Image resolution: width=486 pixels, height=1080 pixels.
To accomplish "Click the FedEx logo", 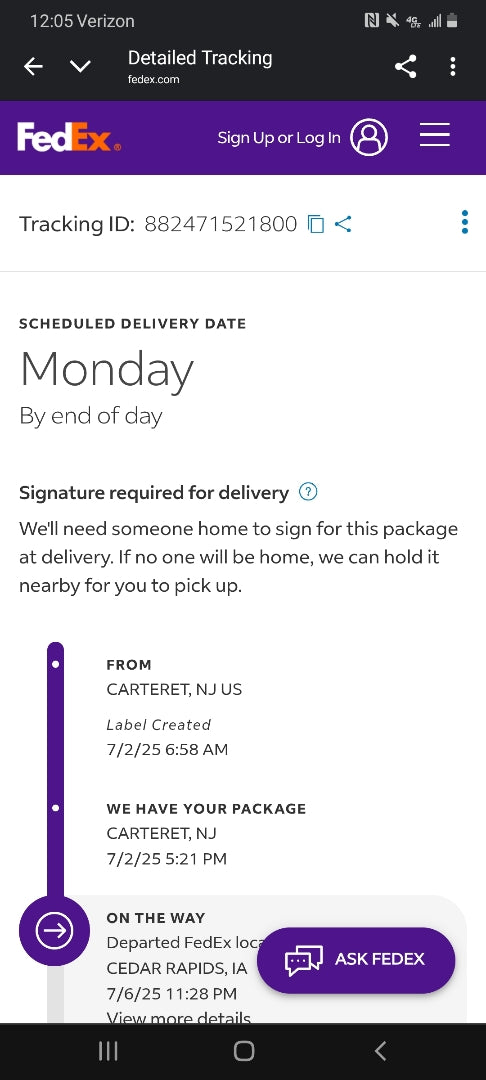I will (x=69, y=138).
